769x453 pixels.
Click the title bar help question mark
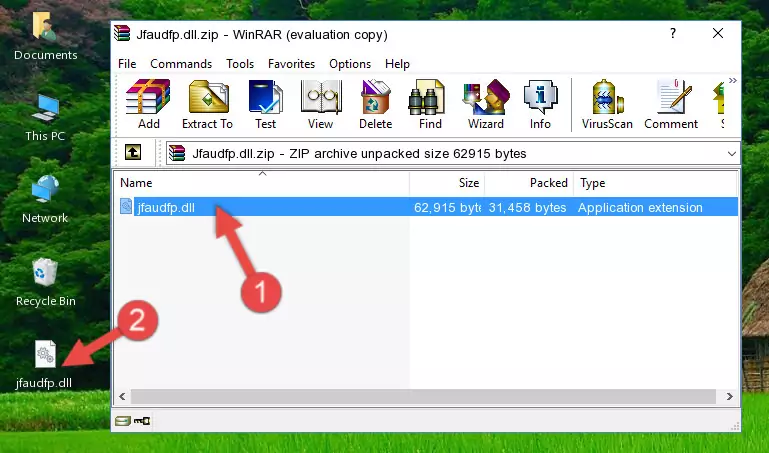click(673, 33)
